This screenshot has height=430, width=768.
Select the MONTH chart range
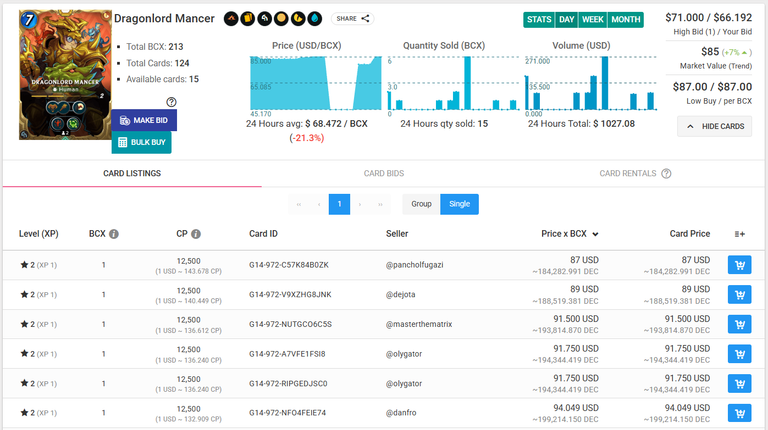pyautogui.click(x=625, y=20)
